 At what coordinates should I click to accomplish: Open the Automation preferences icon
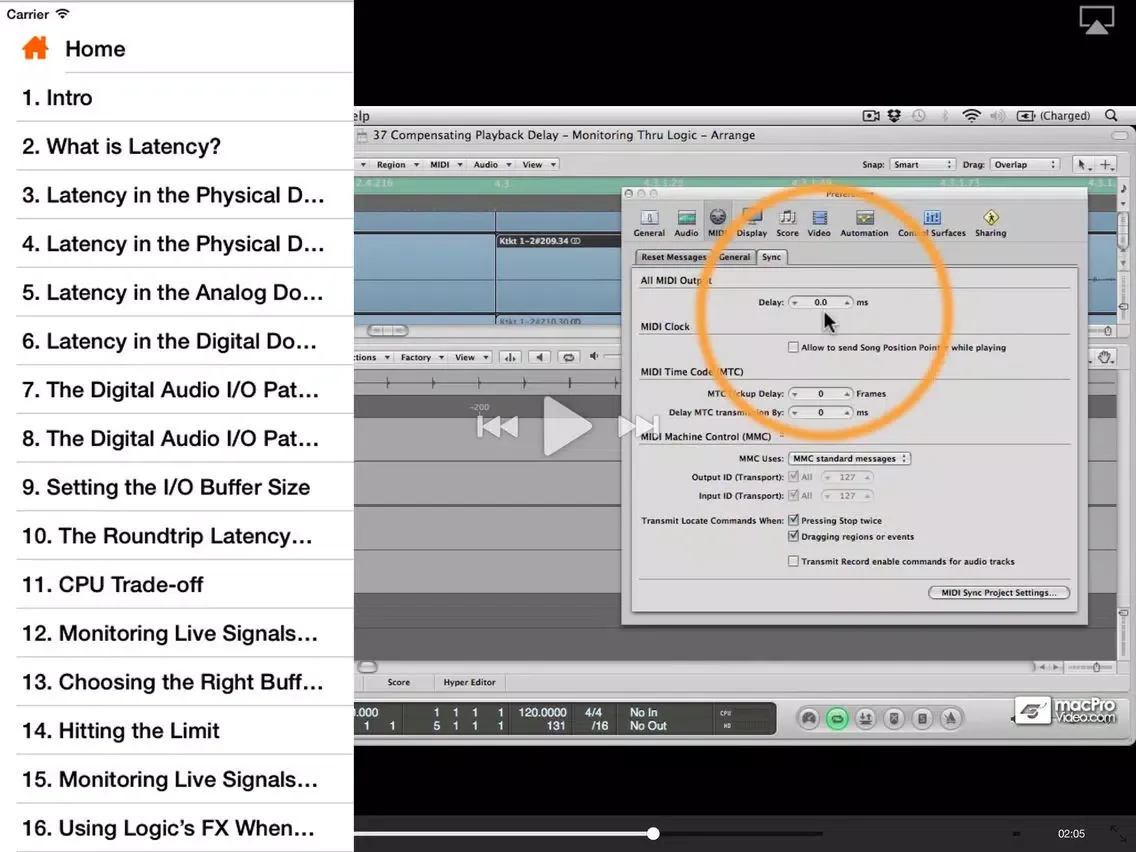point(864,223)
